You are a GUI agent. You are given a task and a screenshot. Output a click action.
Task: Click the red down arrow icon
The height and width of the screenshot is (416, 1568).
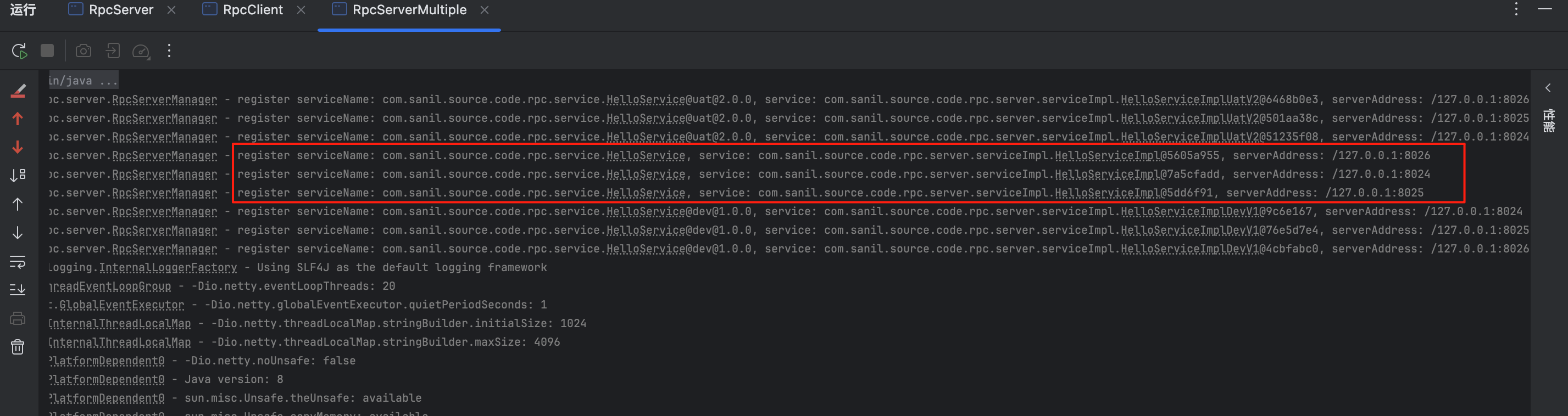pyautogui.click(x=18, y=147)
